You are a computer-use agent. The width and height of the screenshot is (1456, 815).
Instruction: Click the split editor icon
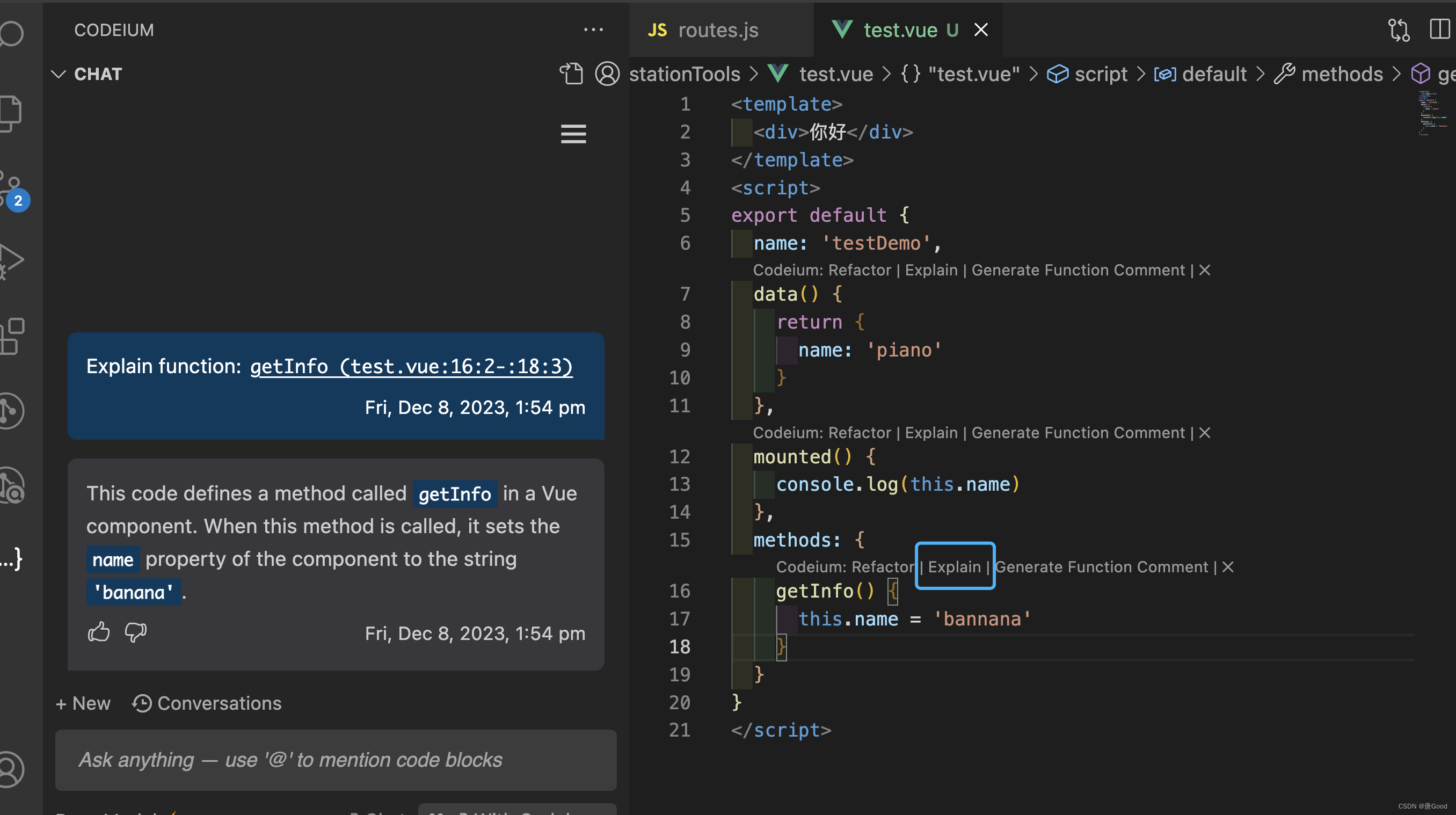point(1439,30)
